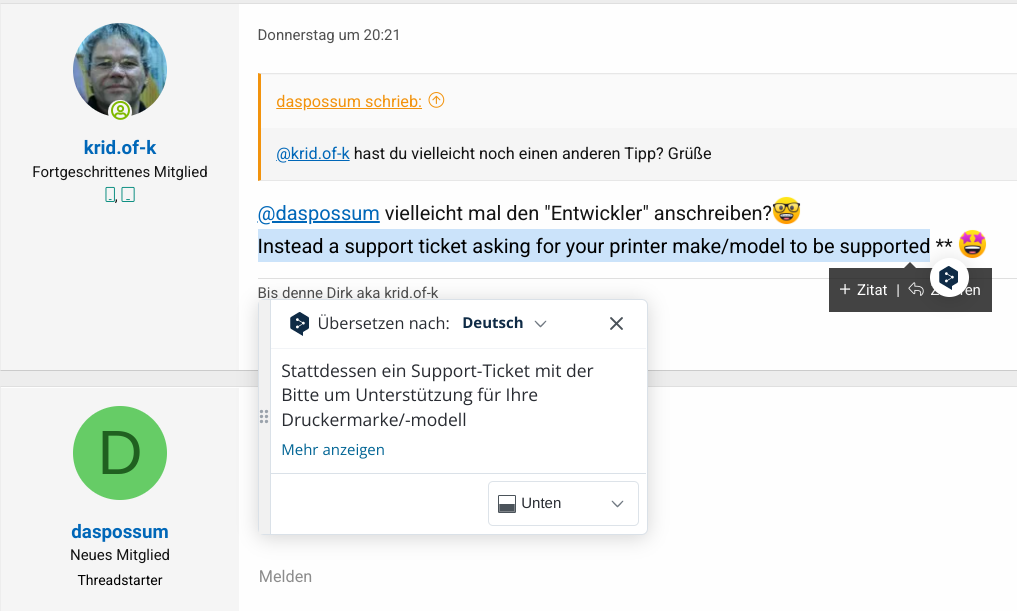Click the arrow icon beside 'daspossum schrieb'

pos(437,101)
